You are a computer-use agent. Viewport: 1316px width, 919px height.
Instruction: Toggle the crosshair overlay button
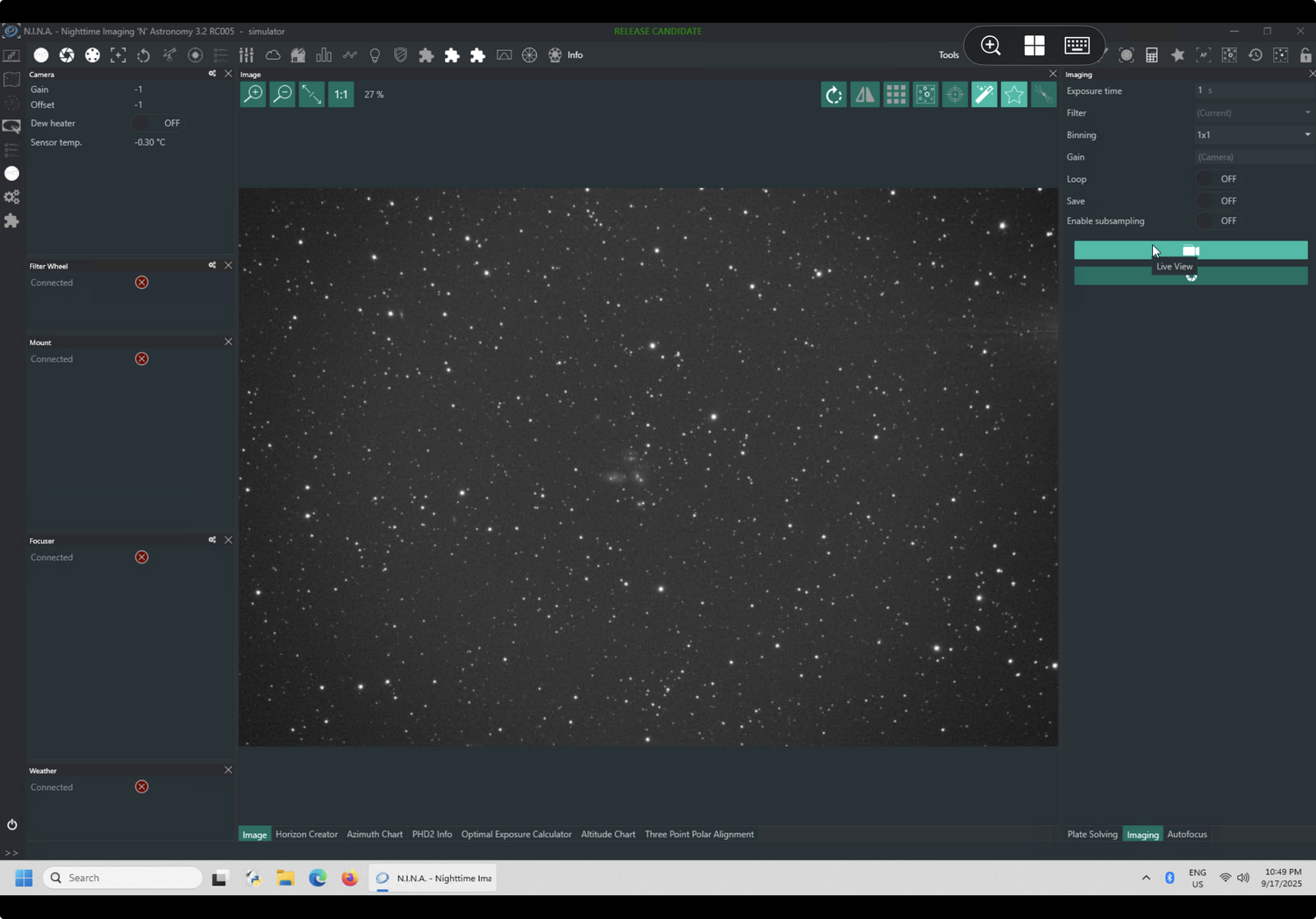[x=955, y=94]
